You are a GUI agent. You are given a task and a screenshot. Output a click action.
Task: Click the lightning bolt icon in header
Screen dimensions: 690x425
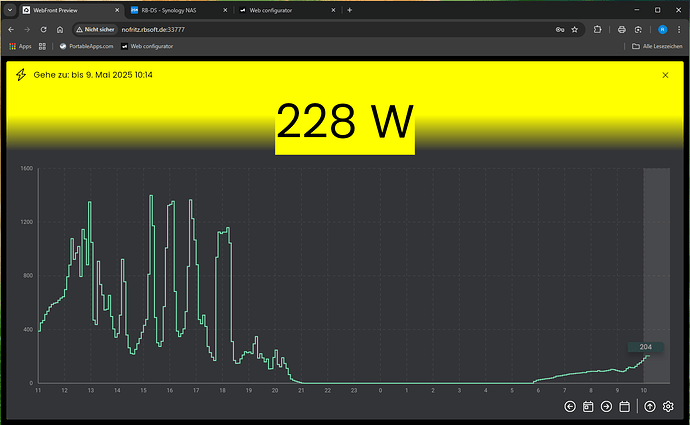[x=21, y=75]
